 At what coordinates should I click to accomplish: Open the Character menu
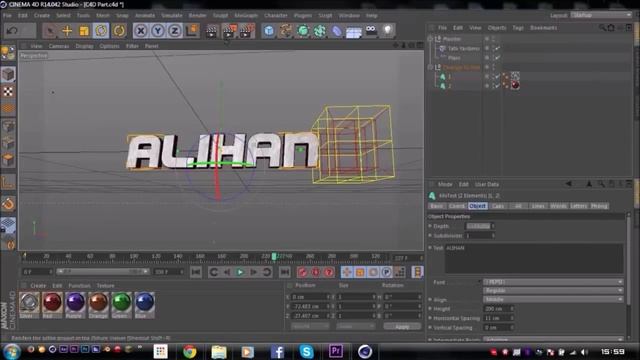click(276, 16)
